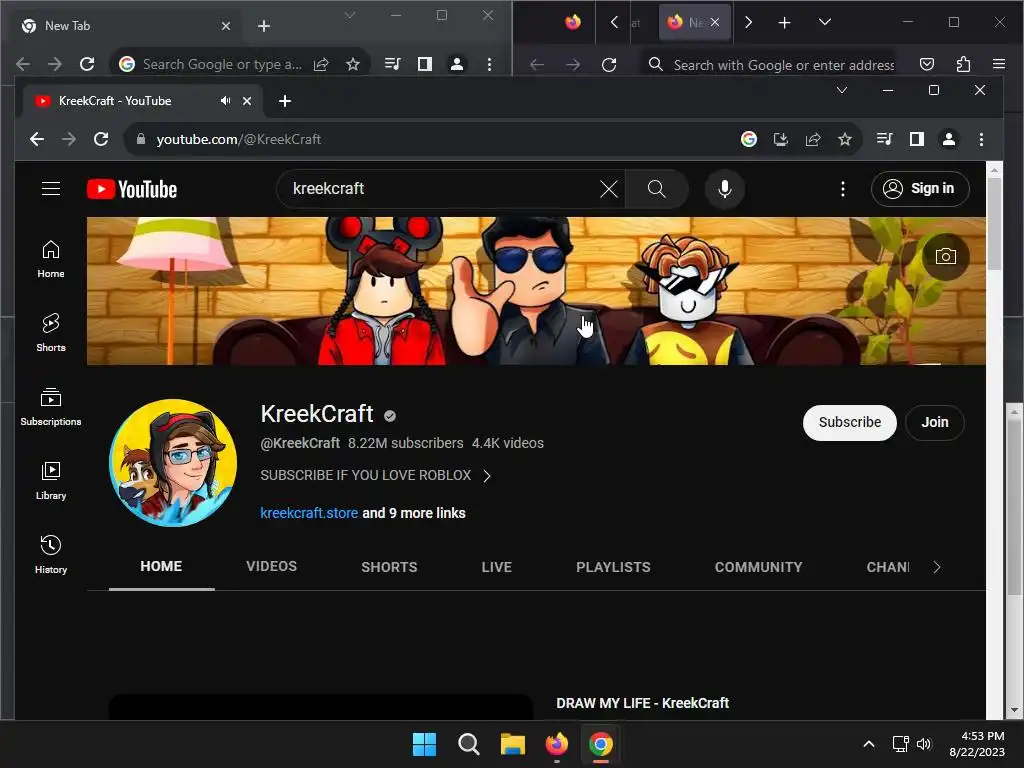The image size is (1024, 768).
Task: Click the Sign in button
Action: coord(920,189)
